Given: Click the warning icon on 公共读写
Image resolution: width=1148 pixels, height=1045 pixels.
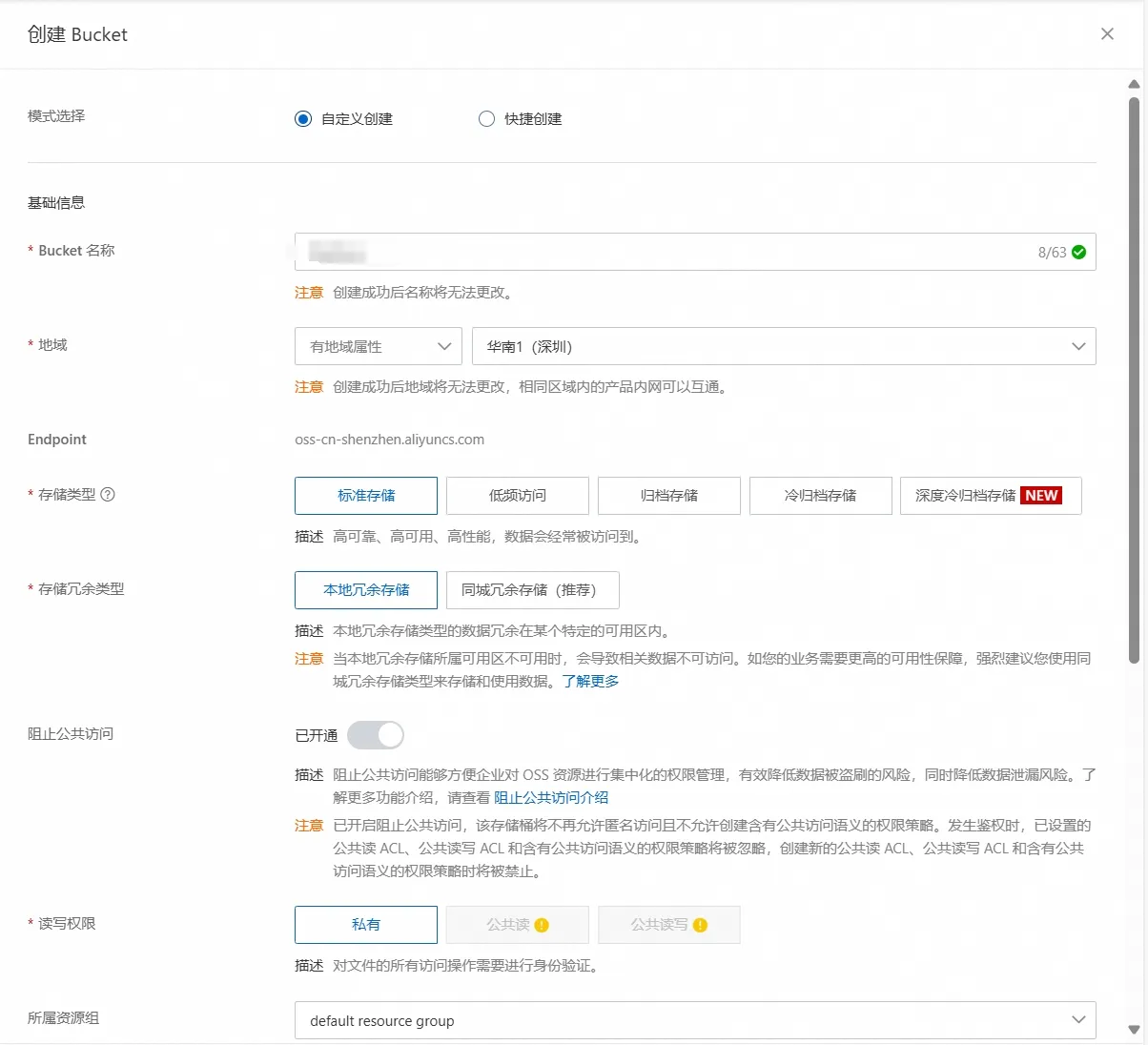Looking at the screenshot, I should click(x=701, y=925).
